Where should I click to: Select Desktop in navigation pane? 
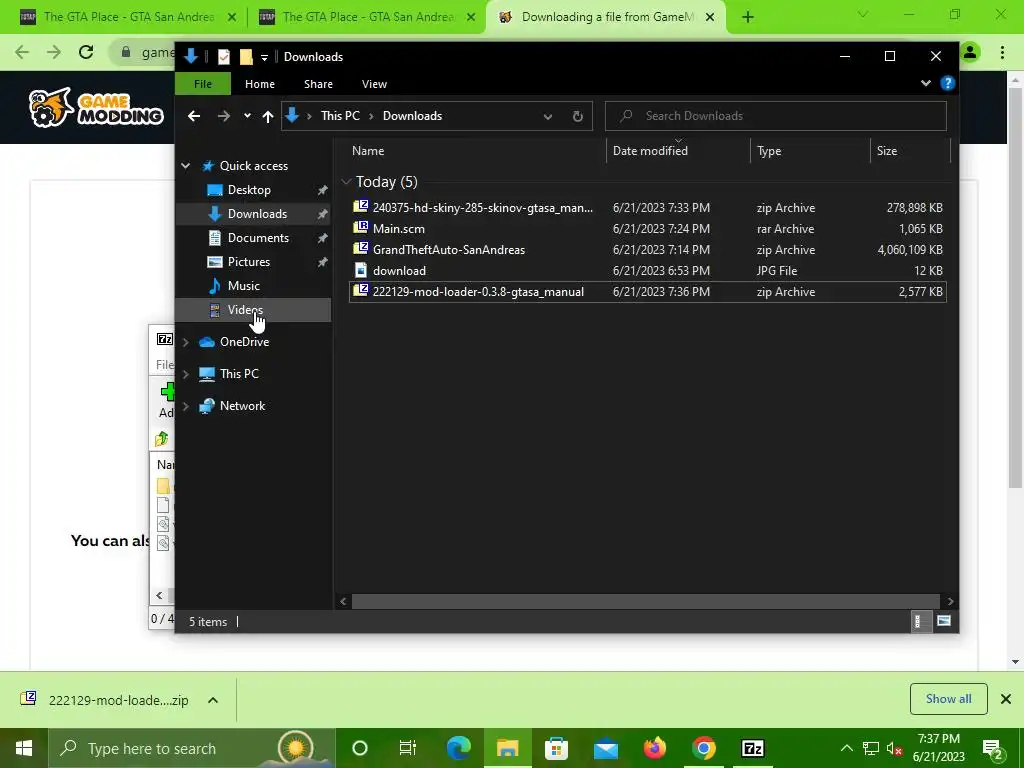249,189
